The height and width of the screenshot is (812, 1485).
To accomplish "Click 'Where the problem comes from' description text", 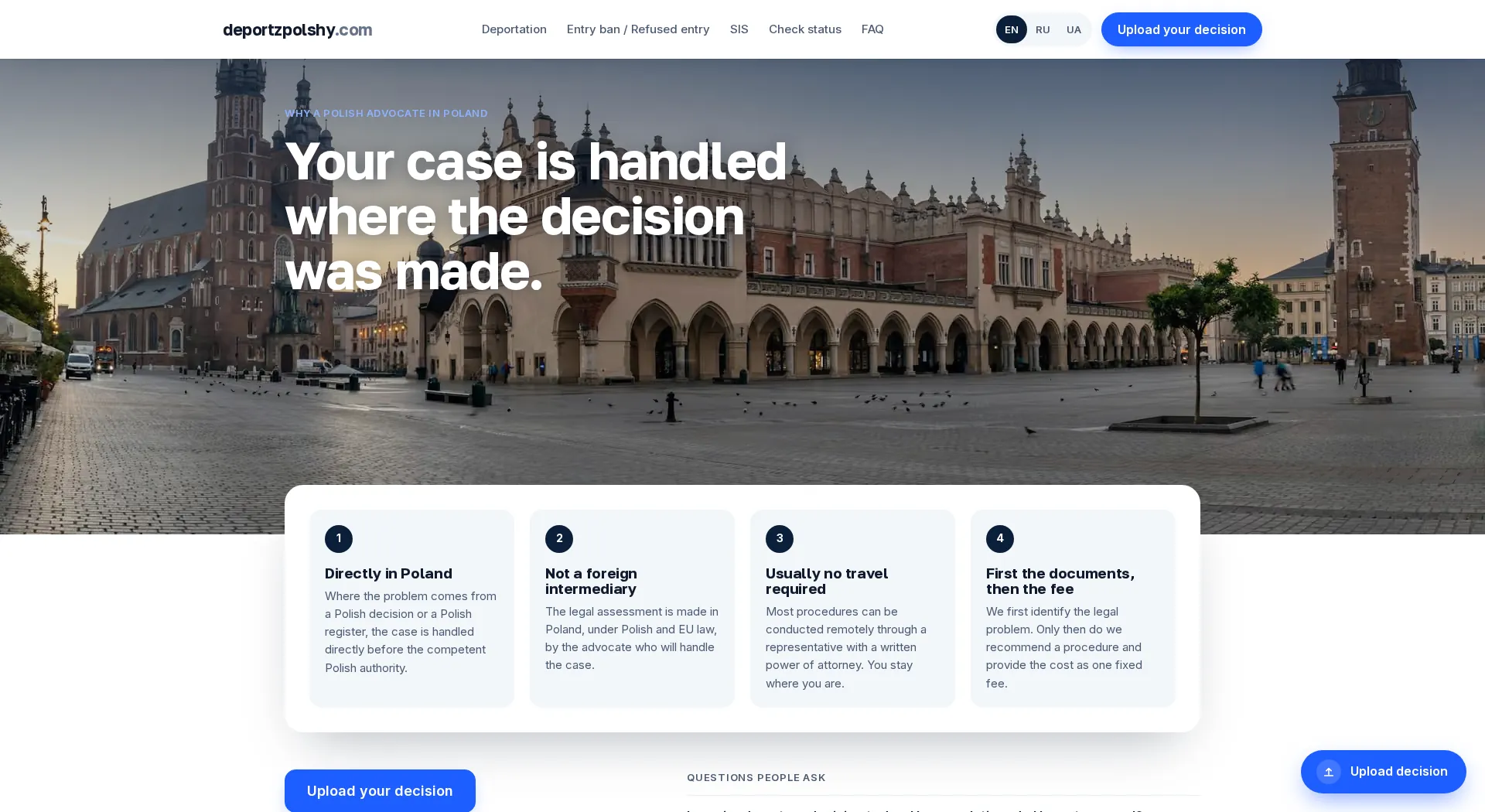I will tap(411, 632).
